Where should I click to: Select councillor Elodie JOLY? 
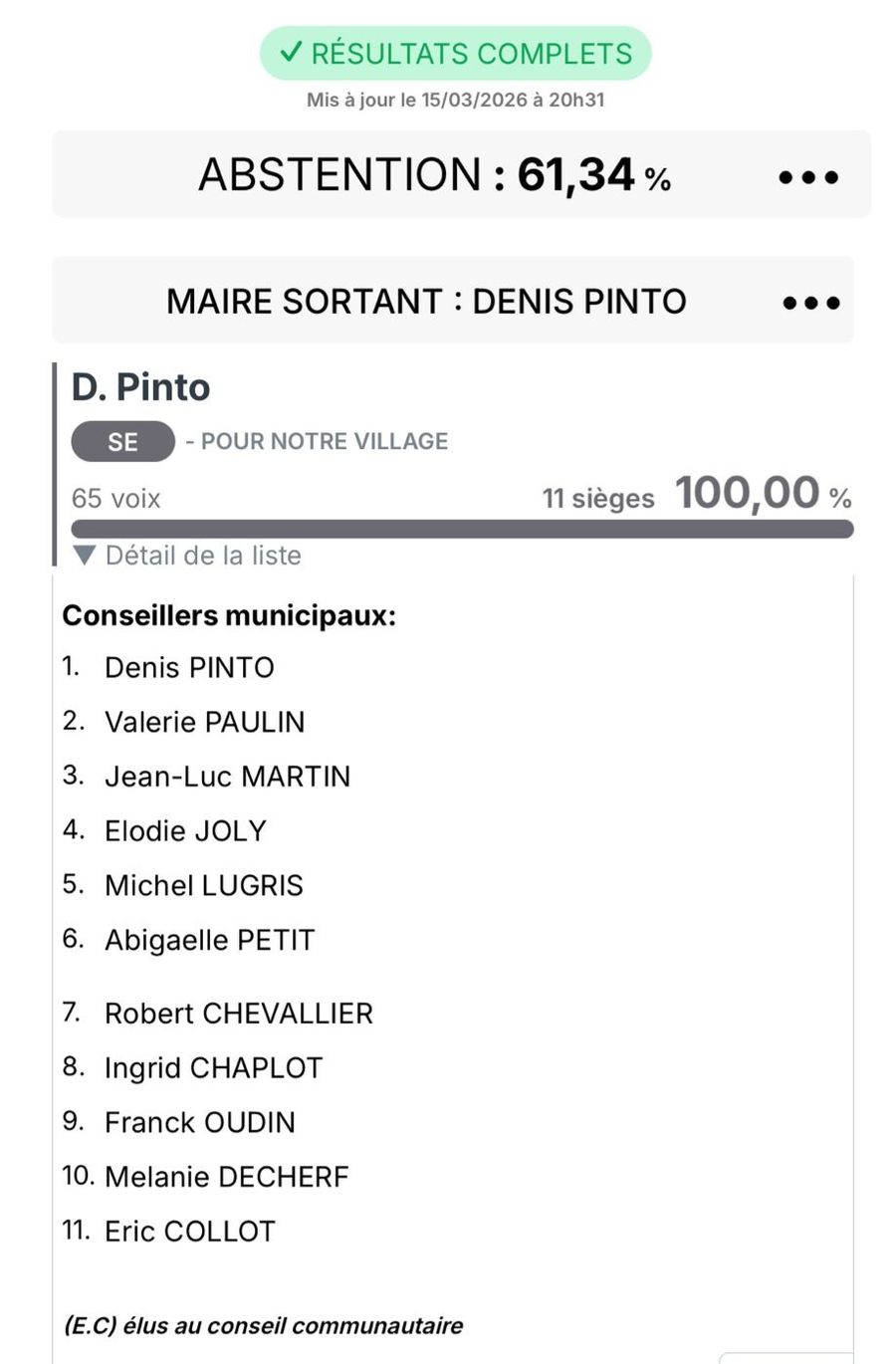(185, 830)
